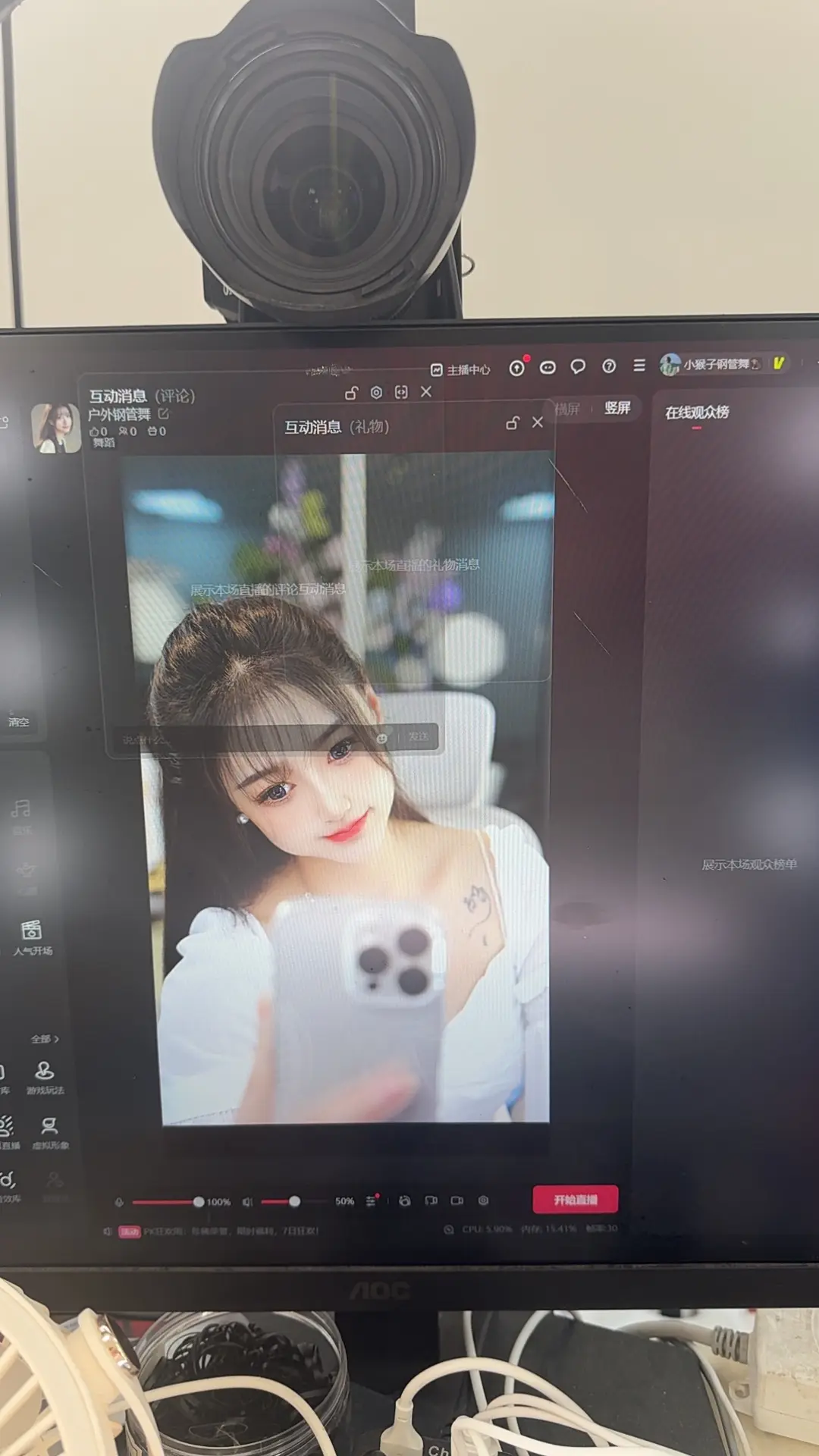The width and height of the screenshot is (819, 1456).
Task: Edit the stream title 户外钢管舞
Action: [x=163, y=414]
